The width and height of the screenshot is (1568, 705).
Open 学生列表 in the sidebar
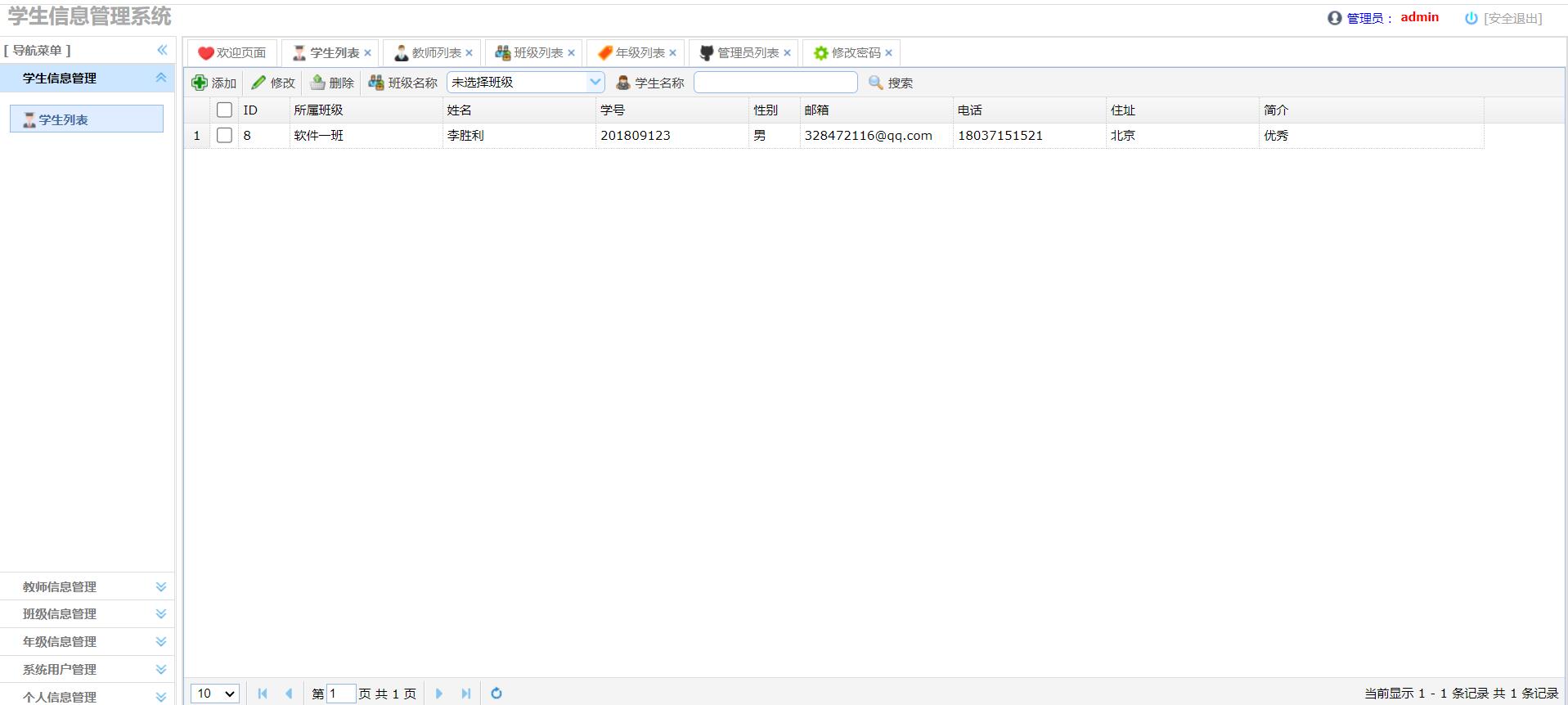point(87,119)
